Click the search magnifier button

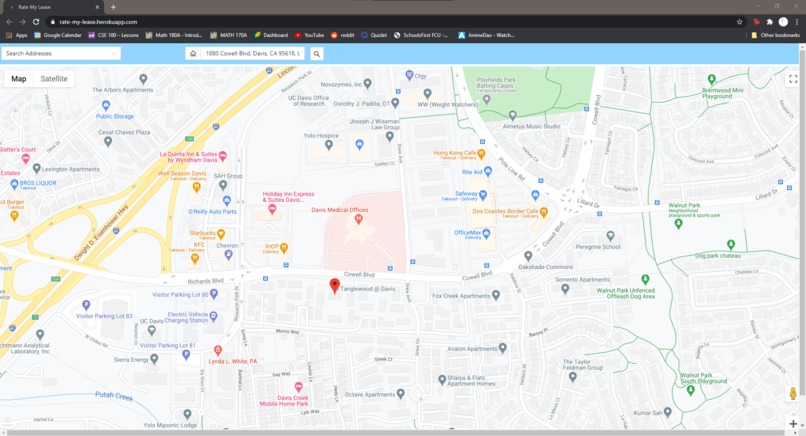pyautogui.click(x=317, y=53)
